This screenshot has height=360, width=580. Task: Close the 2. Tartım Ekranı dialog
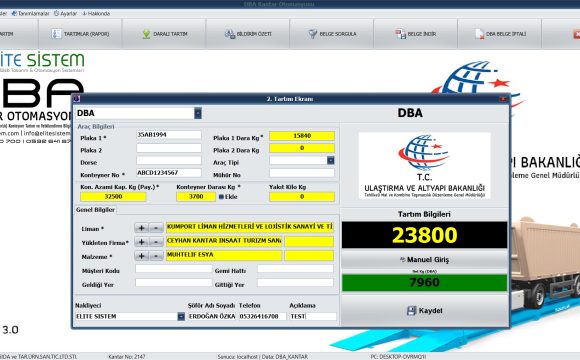click(503, 99)
